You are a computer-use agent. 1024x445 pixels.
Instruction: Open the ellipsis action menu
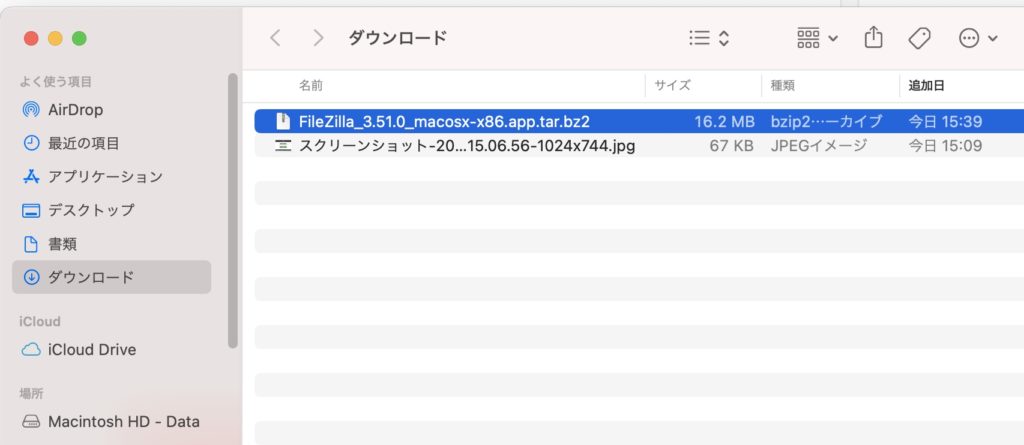tap(978, 39)
